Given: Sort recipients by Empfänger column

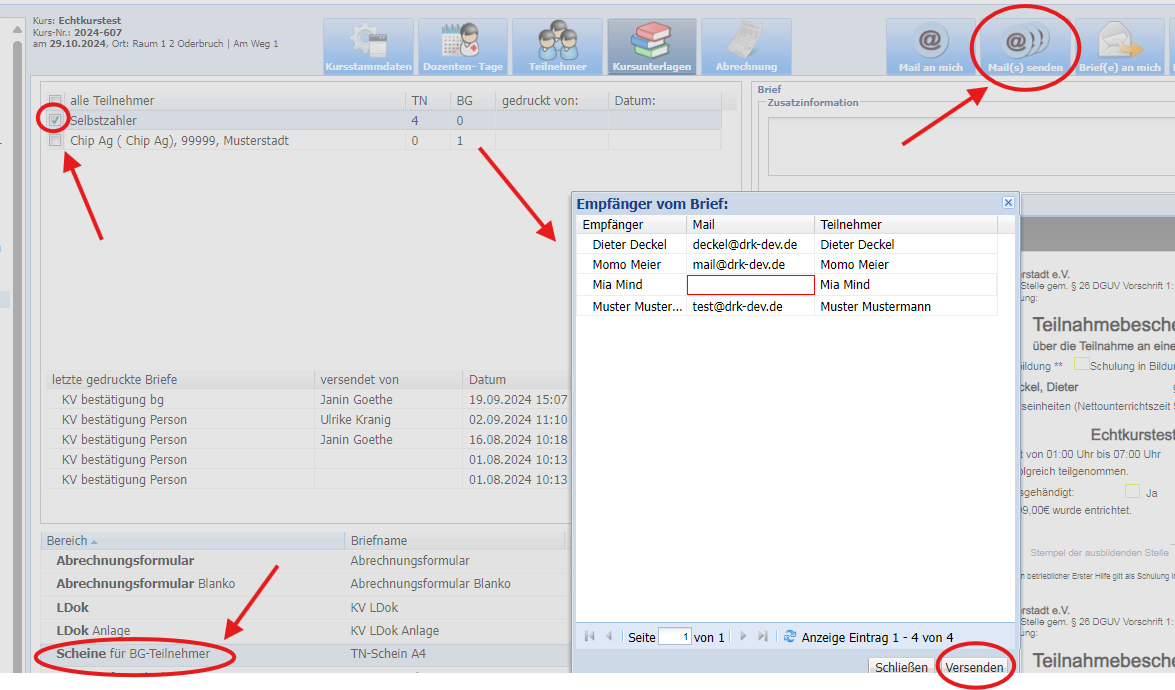Looking at the screenshot, I should point(612,225).
